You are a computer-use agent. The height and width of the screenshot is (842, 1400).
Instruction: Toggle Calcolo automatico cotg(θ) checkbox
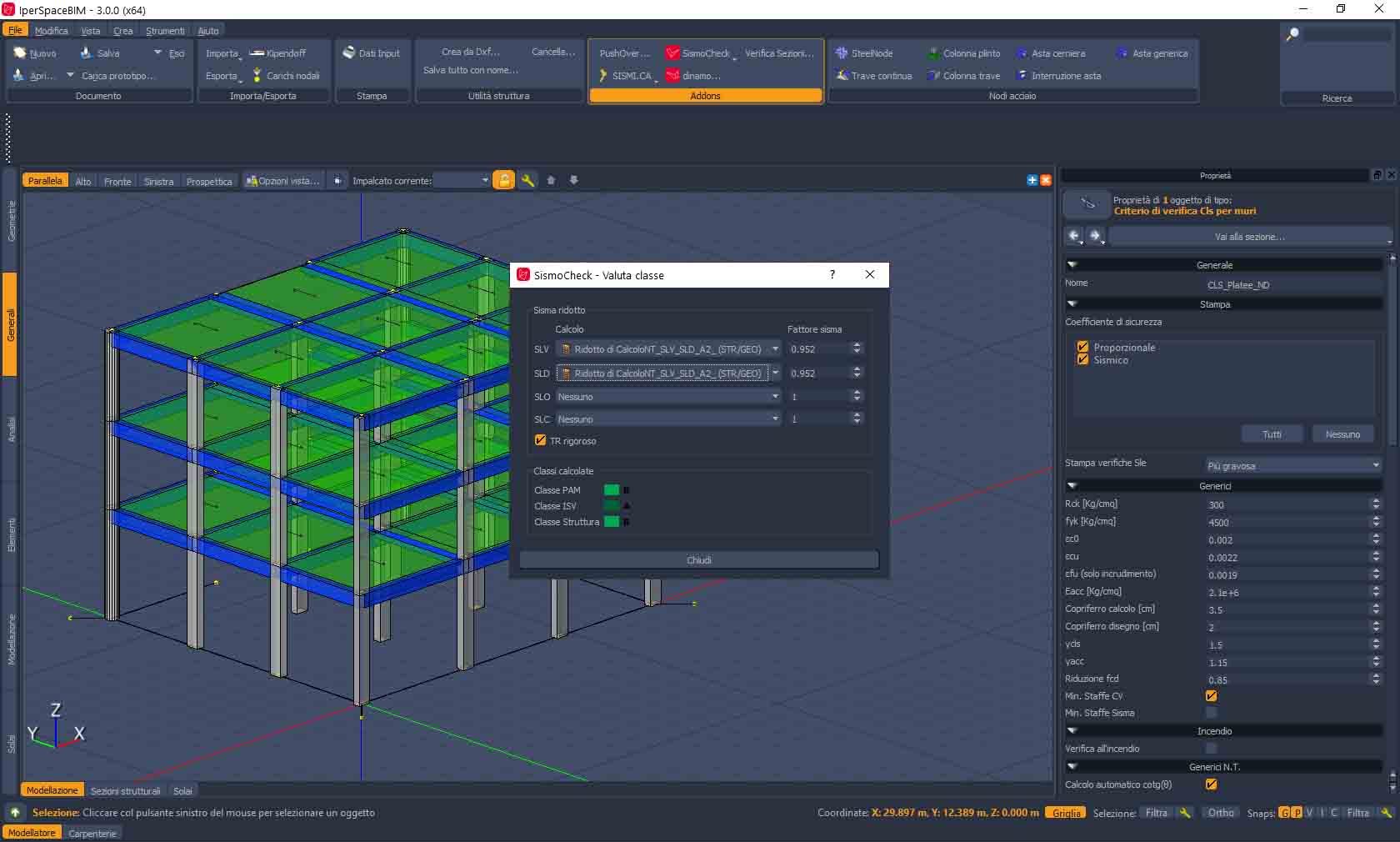point(1211,784)
